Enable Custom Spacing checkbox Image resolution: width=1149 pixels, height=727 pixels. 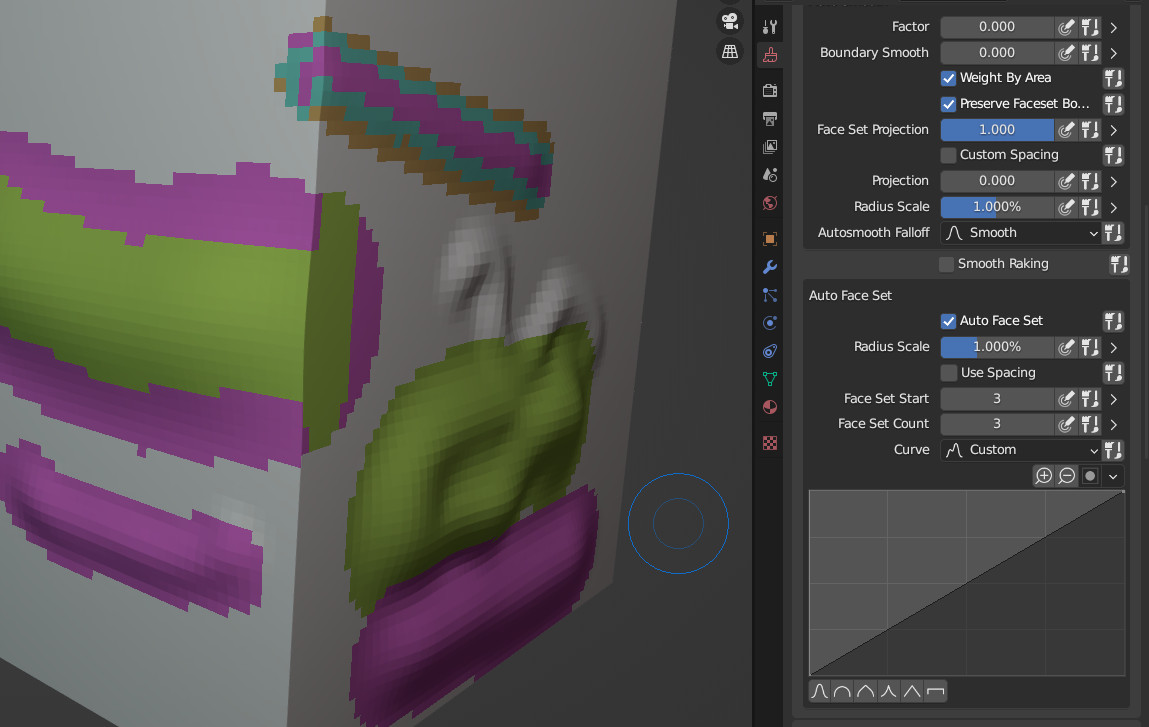948,155
